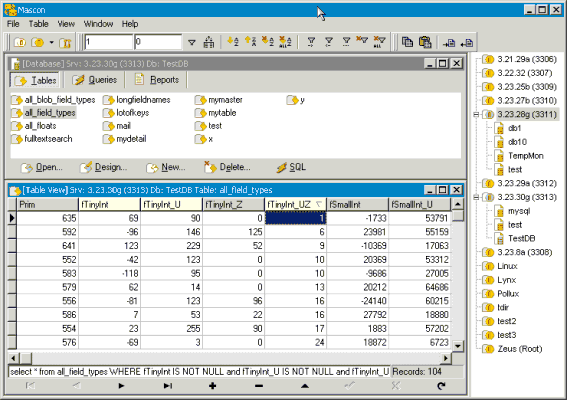Open the Window menu
This screenshot has width=567, height=400.
pos(98,24)
